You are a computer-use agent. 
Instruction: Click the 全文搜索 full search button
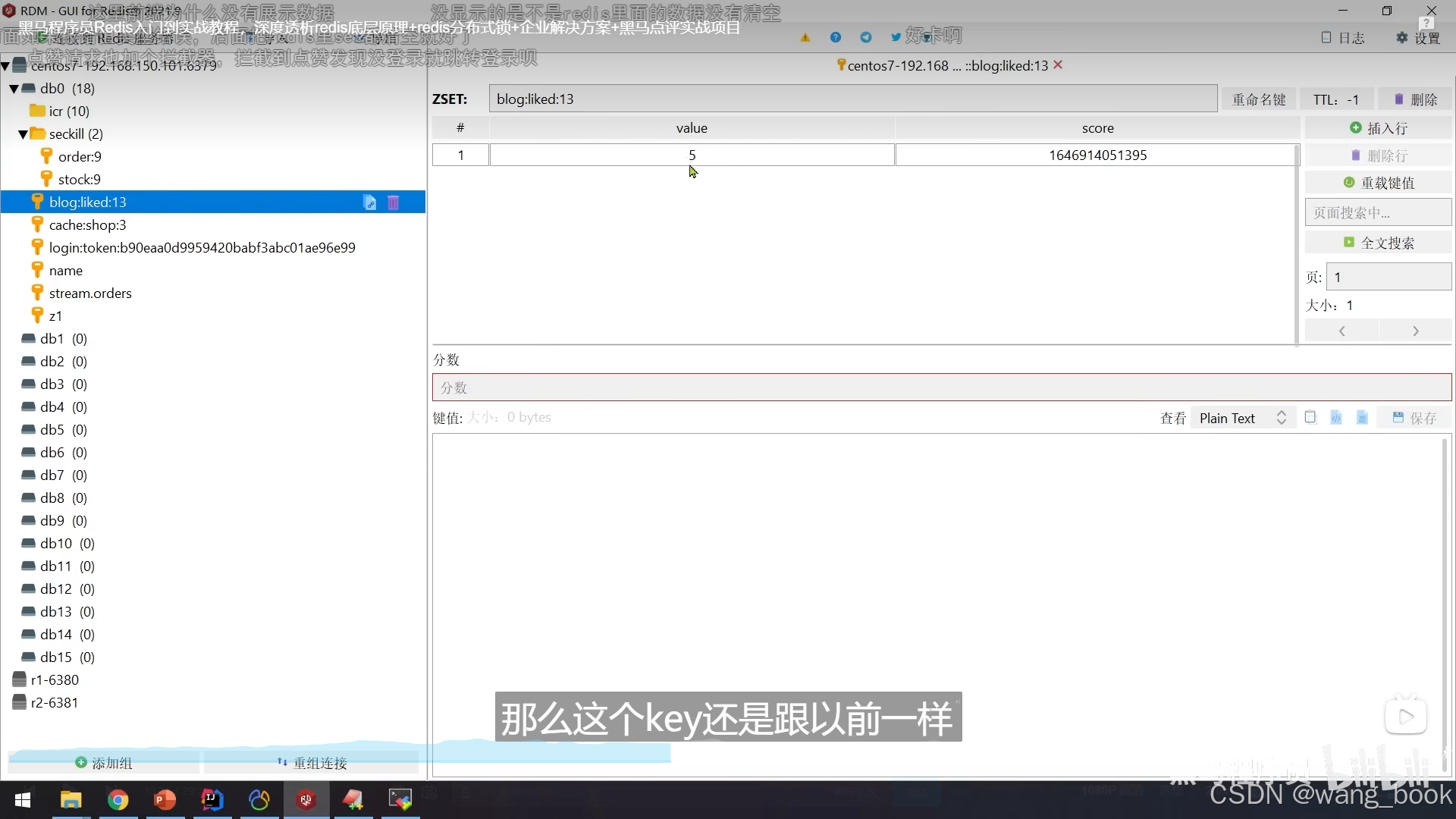coord(1379,243)
